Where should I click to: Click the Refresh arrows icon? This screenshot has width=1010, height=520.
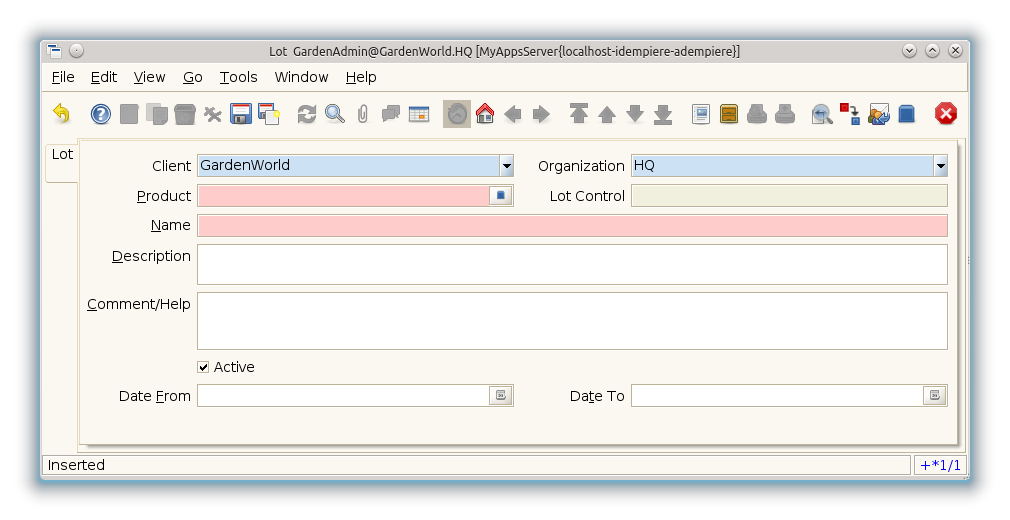tap(307, 114)
